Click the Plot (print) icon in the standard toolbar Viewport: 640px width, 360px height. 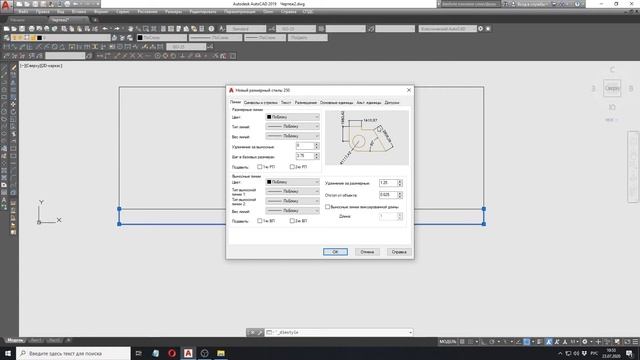(31, 29)
